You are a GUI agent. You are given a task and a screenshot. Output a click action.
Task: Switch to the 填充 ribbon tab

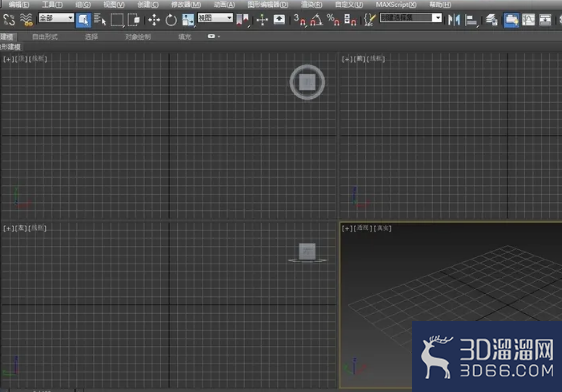(185, 37)
